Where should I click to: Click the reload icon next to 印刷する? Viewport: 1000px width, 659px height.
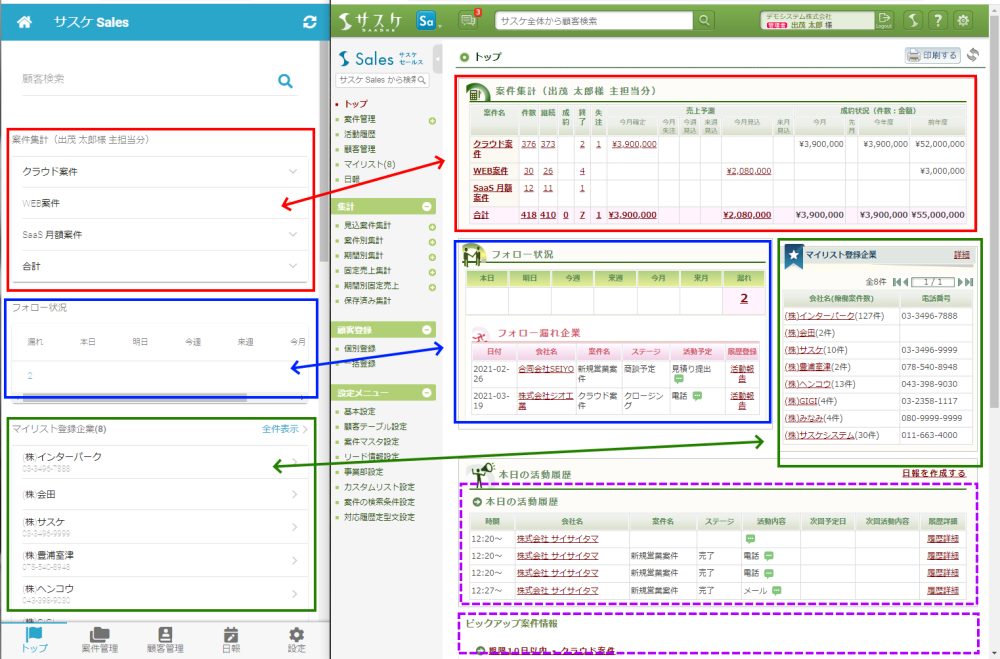(973, 56)
